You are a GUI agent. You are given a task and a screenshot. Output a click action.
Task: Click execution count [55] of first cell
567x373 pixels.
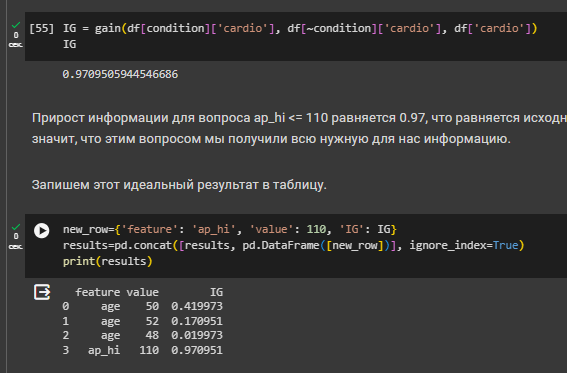[42, 28]
